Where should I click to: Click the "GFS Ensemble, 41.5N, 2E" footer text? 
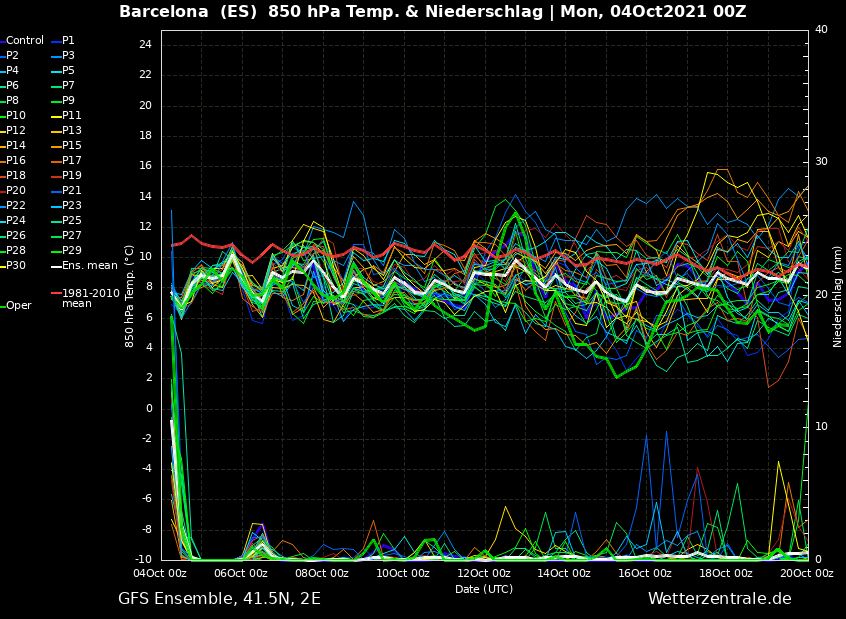point(219,598)
